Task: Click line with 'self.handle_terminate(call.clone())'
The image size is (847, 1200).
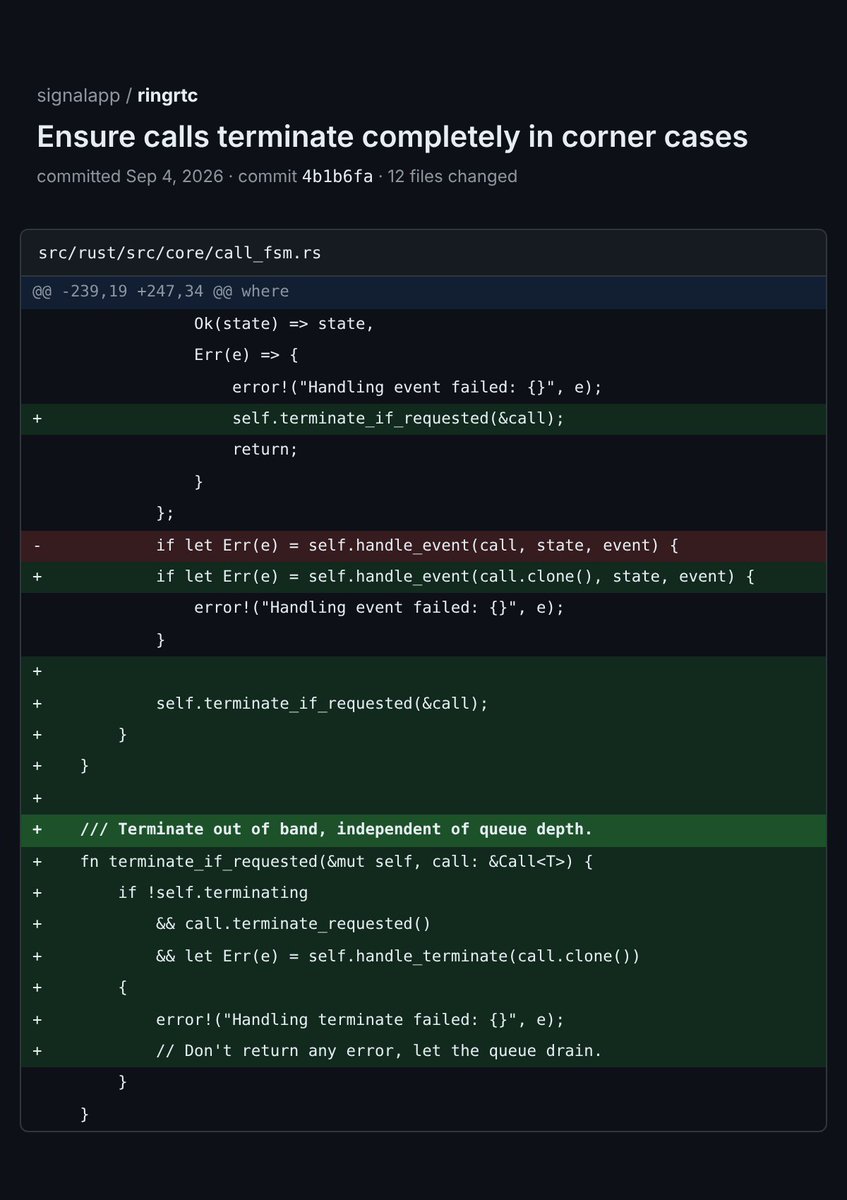Action: point(424,956)
